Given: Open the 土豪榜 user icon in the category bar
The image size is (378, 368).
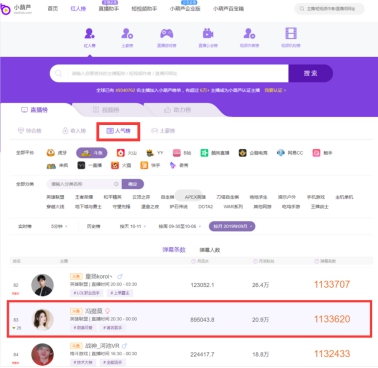Looking at the screenshot, I should pos(127,34).
